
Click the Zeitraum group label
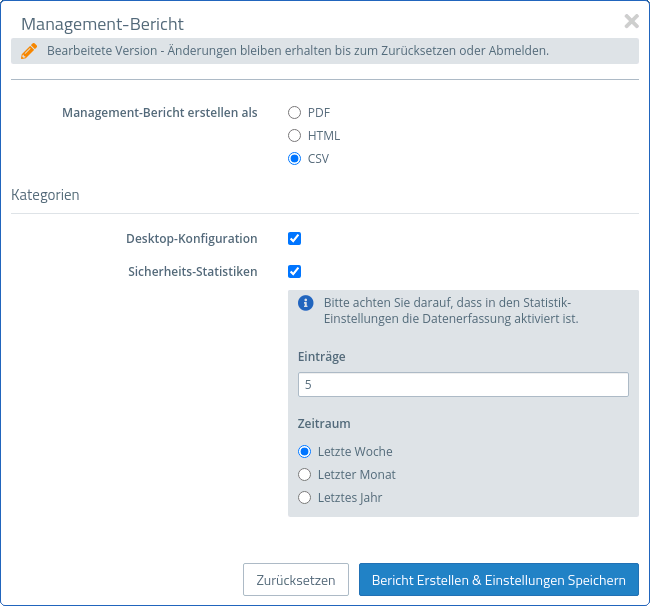point(324,424)
